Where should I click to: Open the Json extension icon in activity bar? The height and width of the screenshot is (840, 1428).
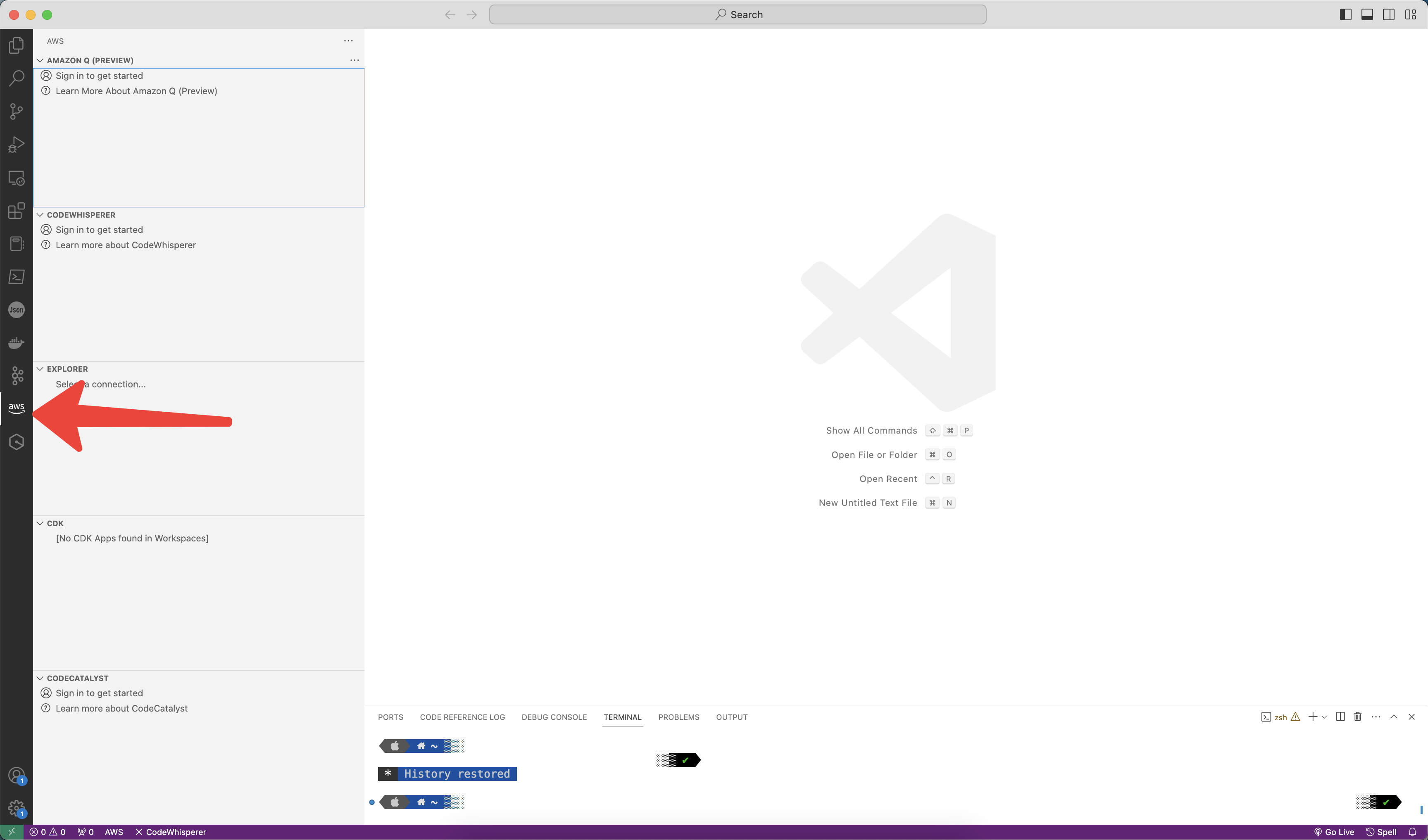[17, 309]
